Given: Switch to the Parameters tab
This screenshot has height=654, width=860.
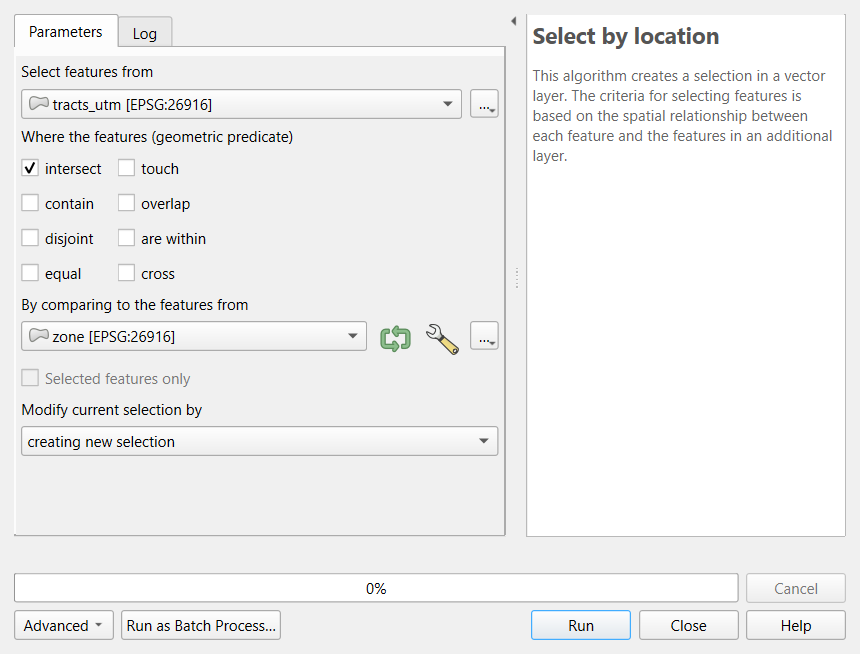Looking at the screenshot, I should point(66,31).
